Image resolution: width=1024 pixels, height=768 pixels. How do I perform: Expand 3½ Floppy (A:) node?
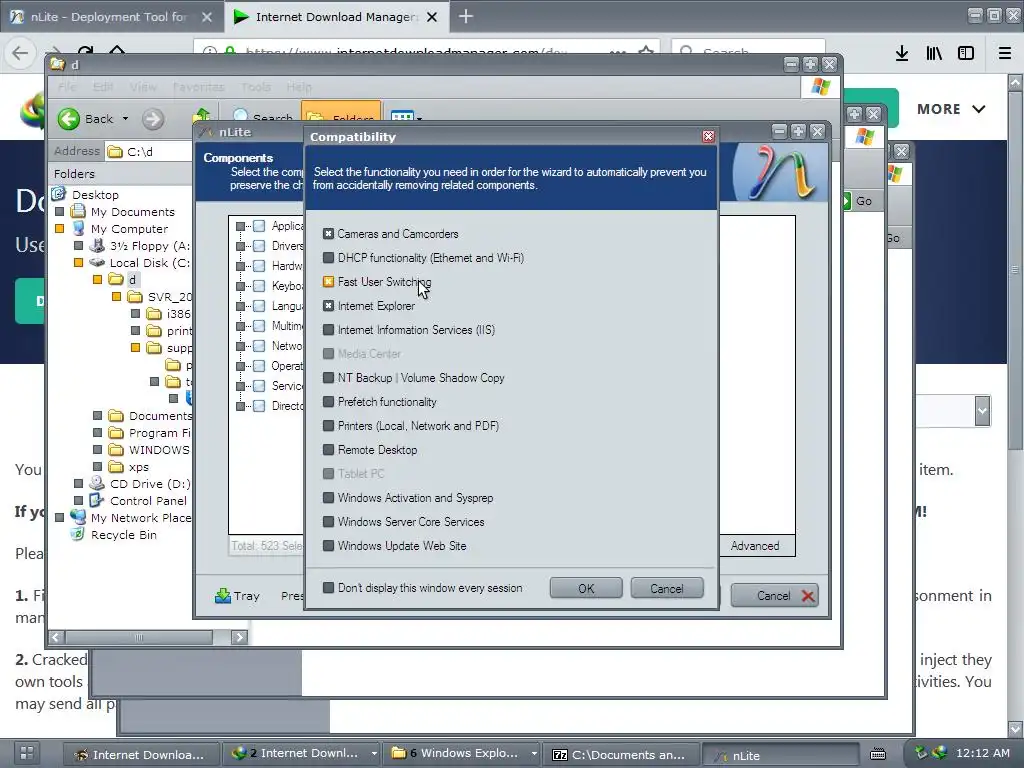[x=78, y=246]
